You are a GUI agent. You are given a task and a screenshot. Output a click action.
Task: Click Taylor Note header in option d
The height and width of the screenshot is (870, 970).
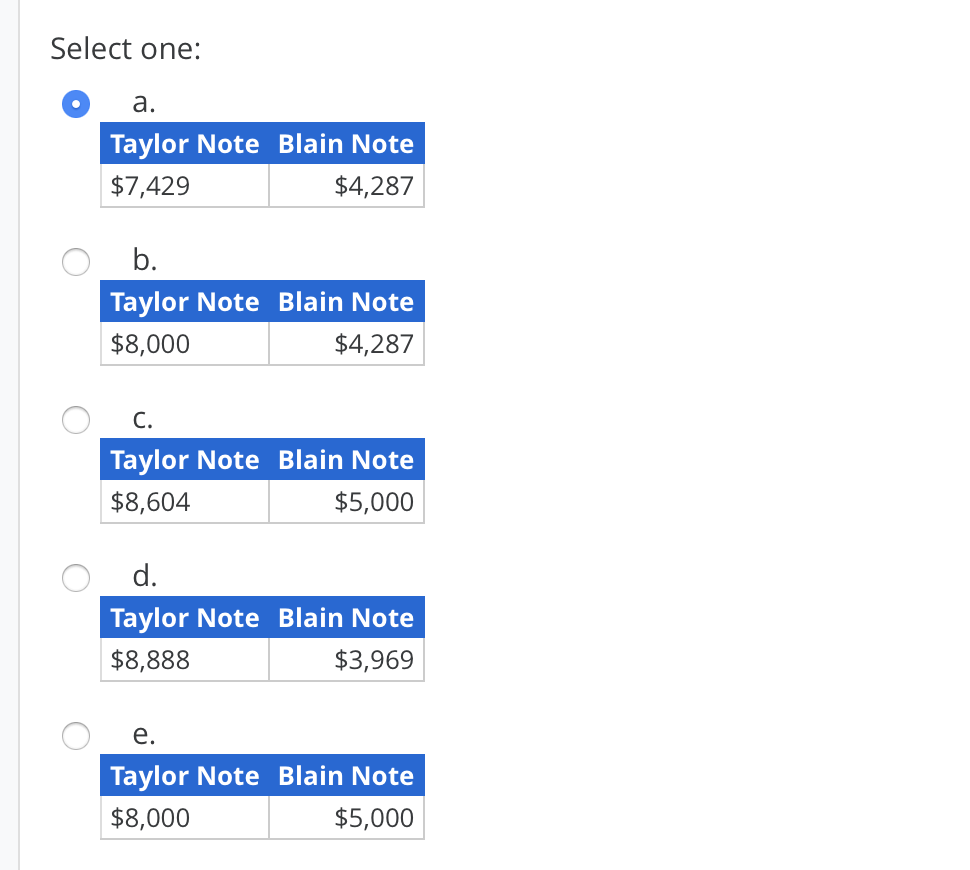[x=185, y=618]
